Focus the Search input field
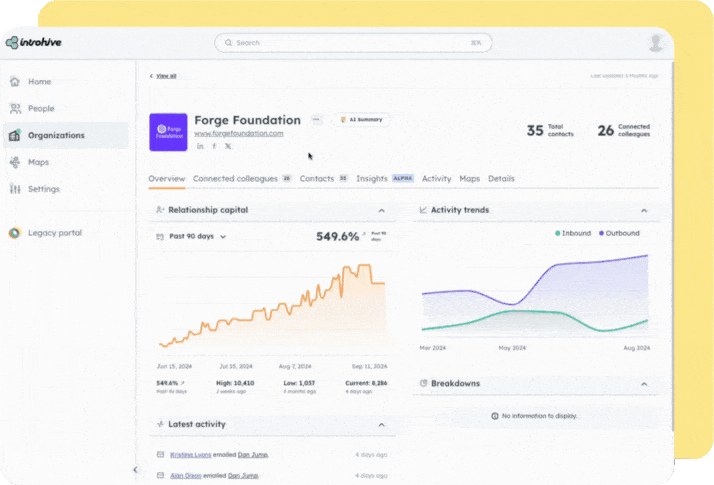This screenshot has height=485, width=714. pos(353,43)
